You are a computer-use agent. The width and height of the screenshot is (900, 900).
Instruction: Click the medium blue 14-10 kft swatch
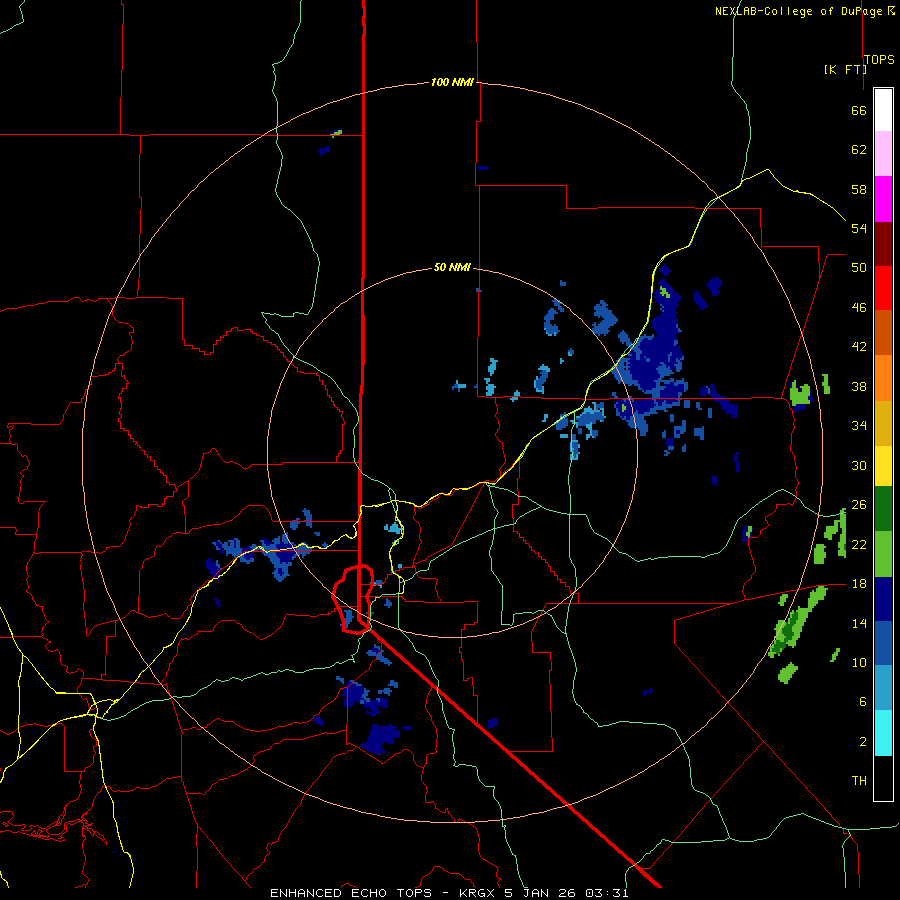(883, 643)
